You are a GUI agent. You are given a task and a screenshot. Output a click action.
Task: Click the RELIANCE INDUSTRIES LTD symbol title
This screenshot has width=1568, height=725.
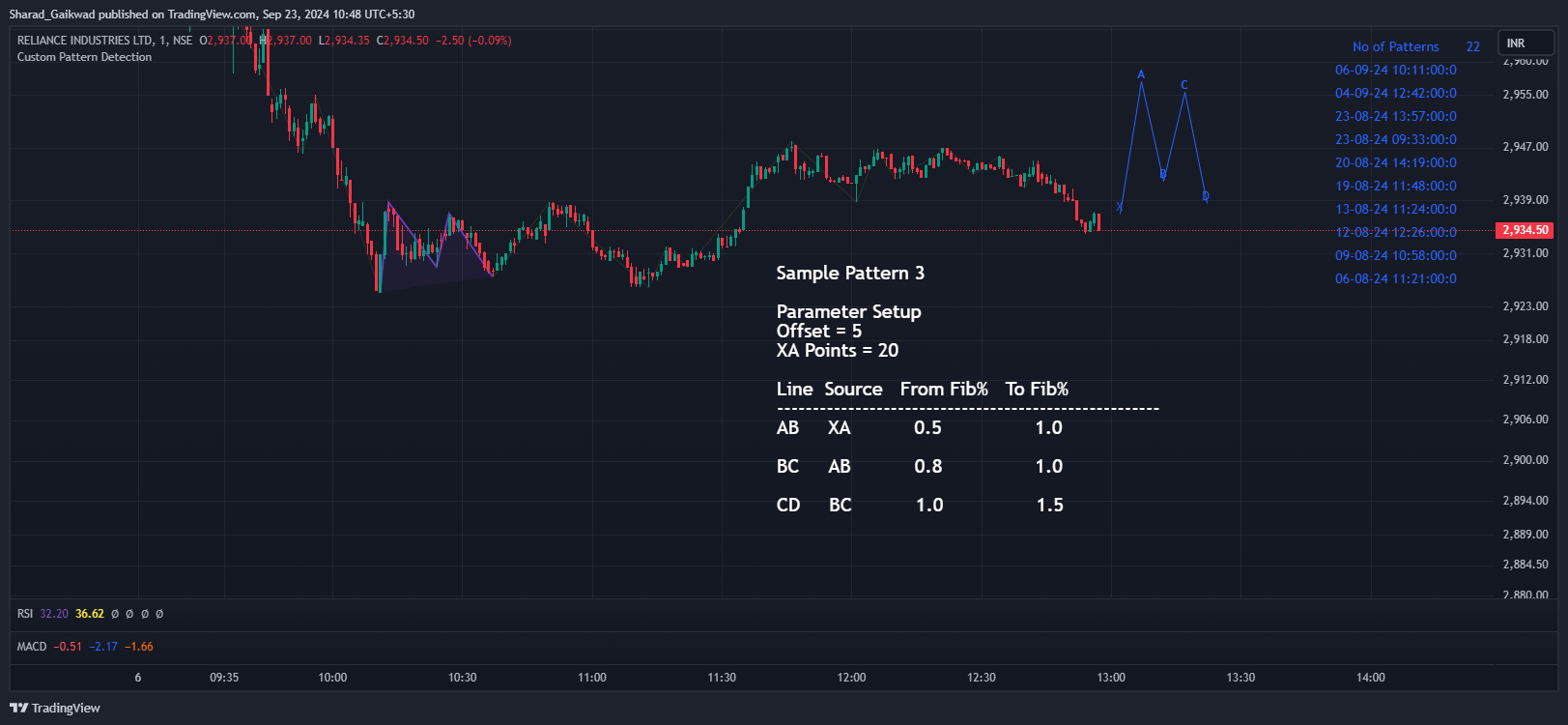pyautogui.click(x=84, y=41)
